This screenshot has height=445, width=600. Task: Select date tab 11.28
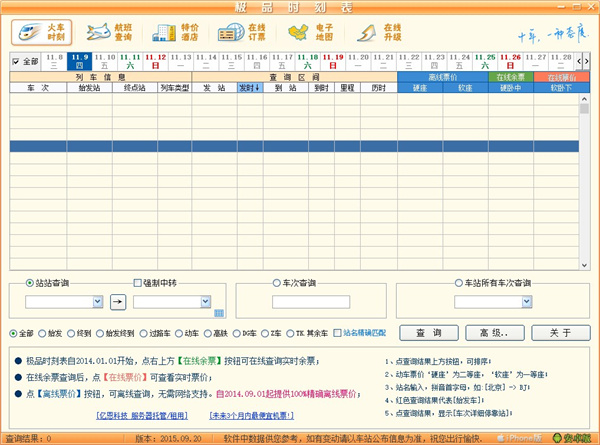click(x=561, y=61)
